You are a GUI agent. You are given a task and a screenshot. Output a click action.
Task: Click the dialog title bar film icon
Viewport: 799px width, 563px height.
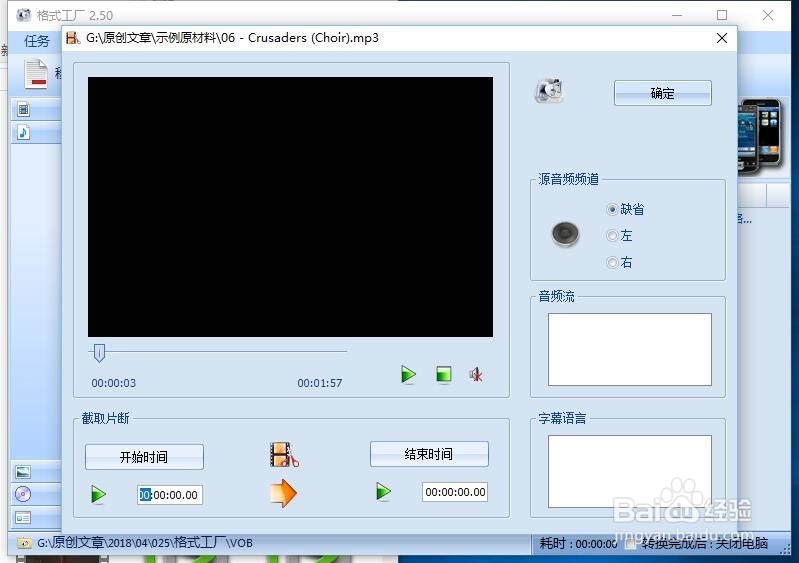pyautogui.click(x=73, y=38)
